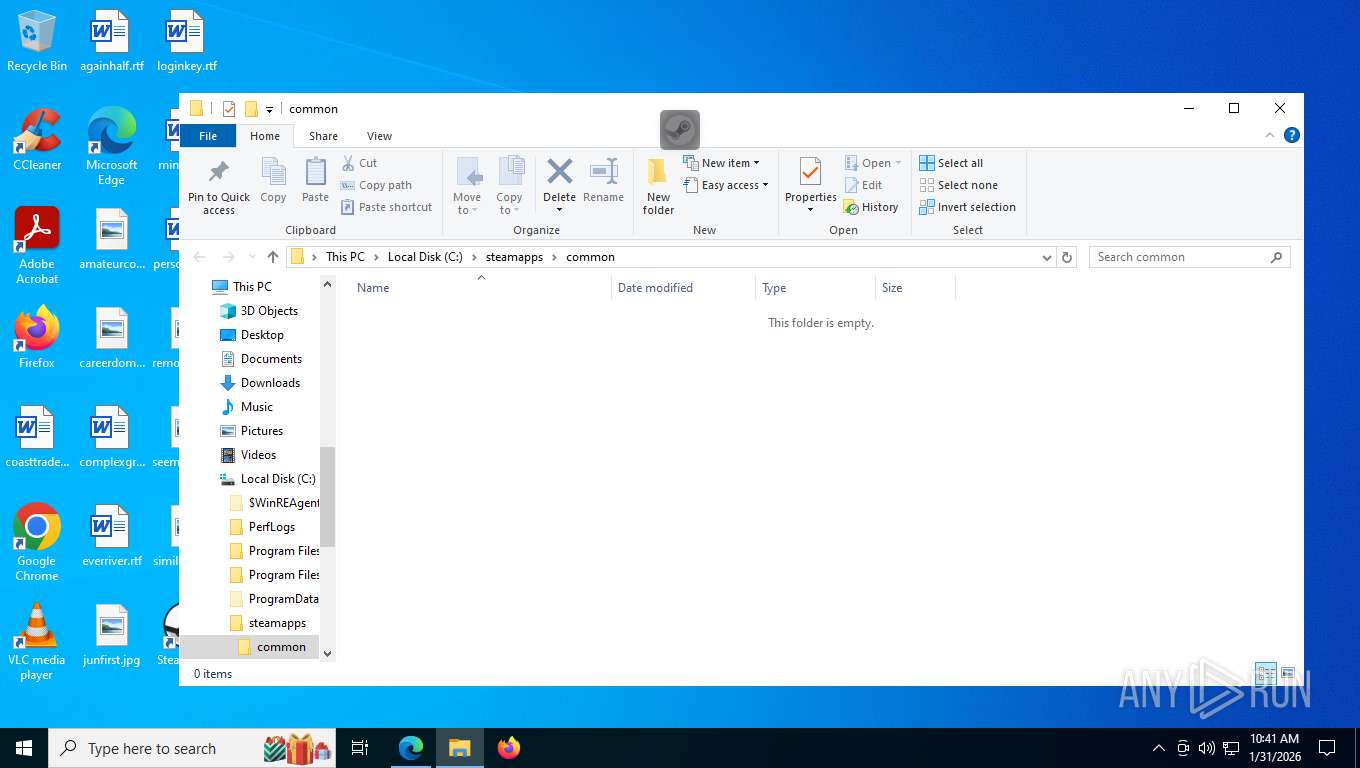Click the Edit ribbon button
This screenshot has height=768, width=1360.
863,185
